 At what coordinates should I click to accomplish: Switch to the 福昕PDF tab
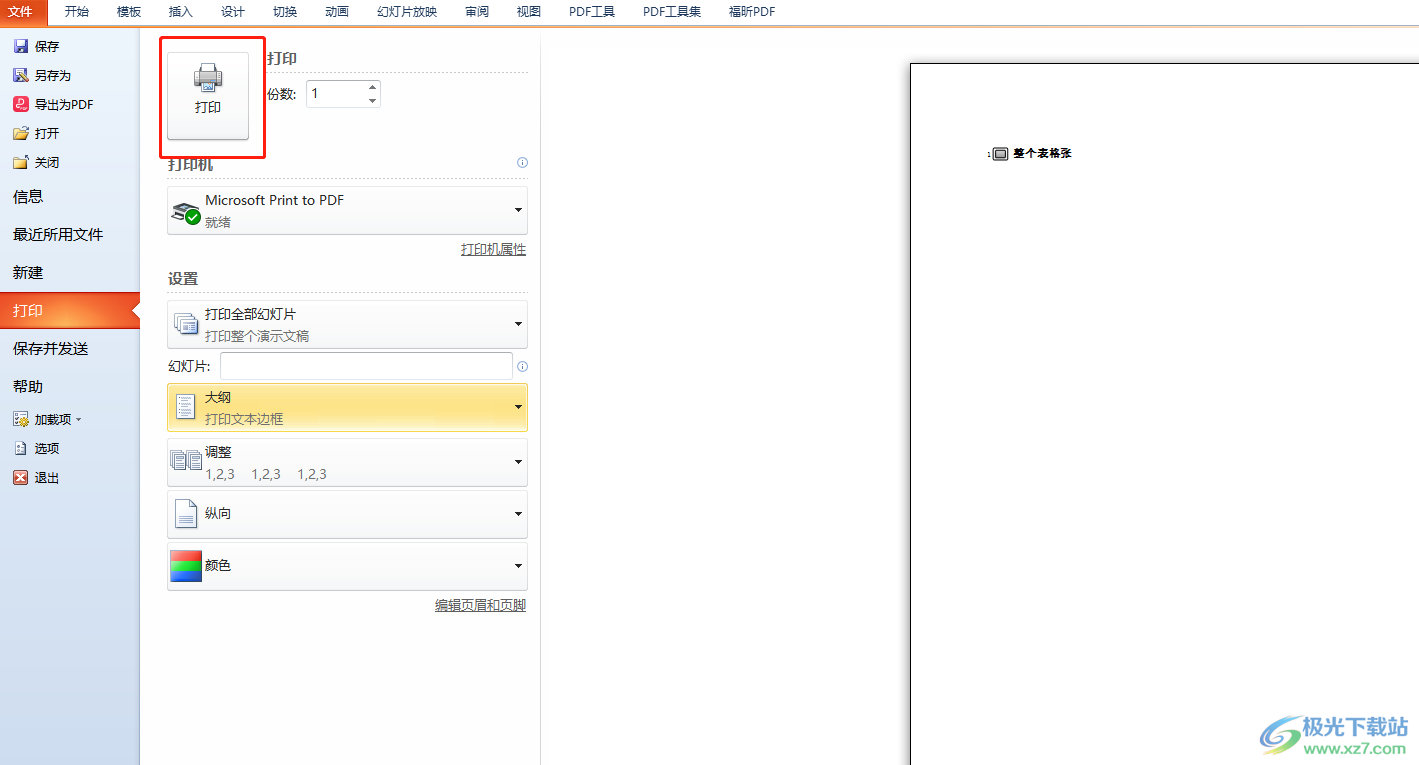click(x=752, y=12)
